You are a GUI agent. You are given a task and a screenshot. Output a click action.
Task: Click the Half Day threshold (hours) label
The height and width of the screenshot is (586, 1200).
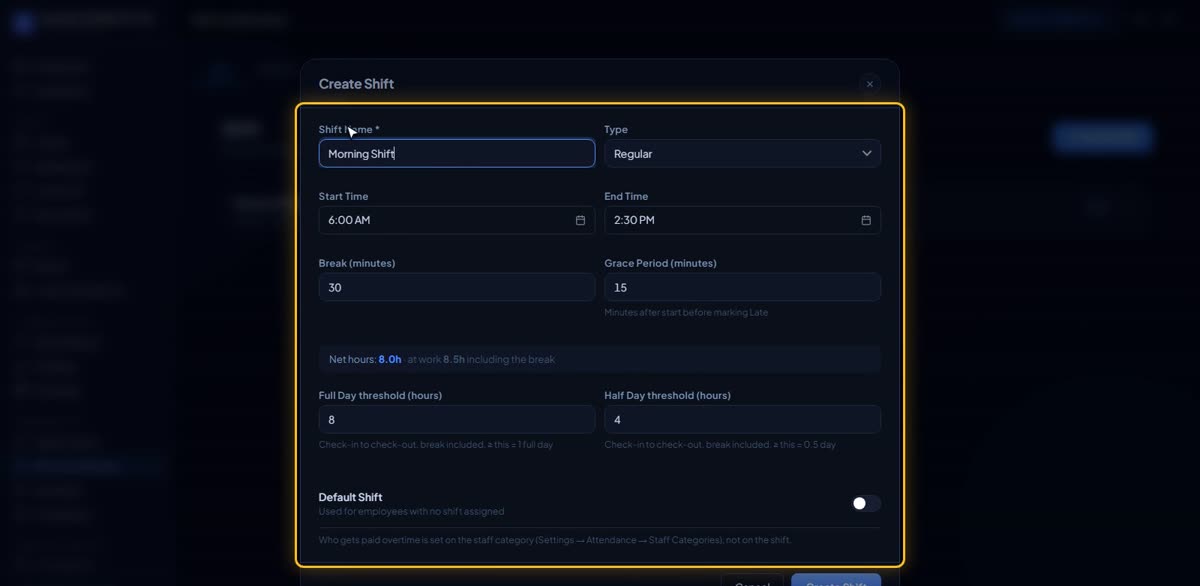(x=667, y=395)
